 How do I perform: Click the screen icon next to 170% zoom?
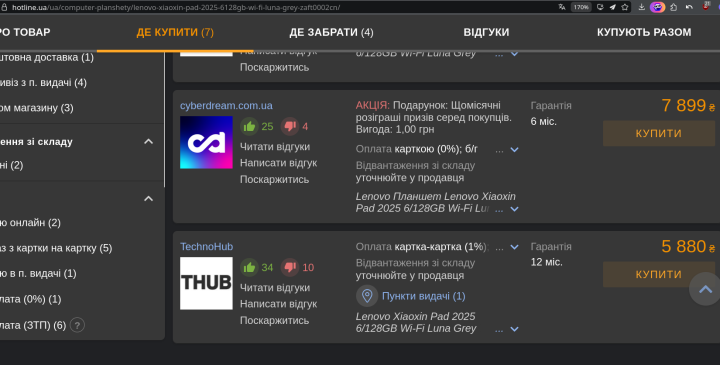click(x=600, y=7)
